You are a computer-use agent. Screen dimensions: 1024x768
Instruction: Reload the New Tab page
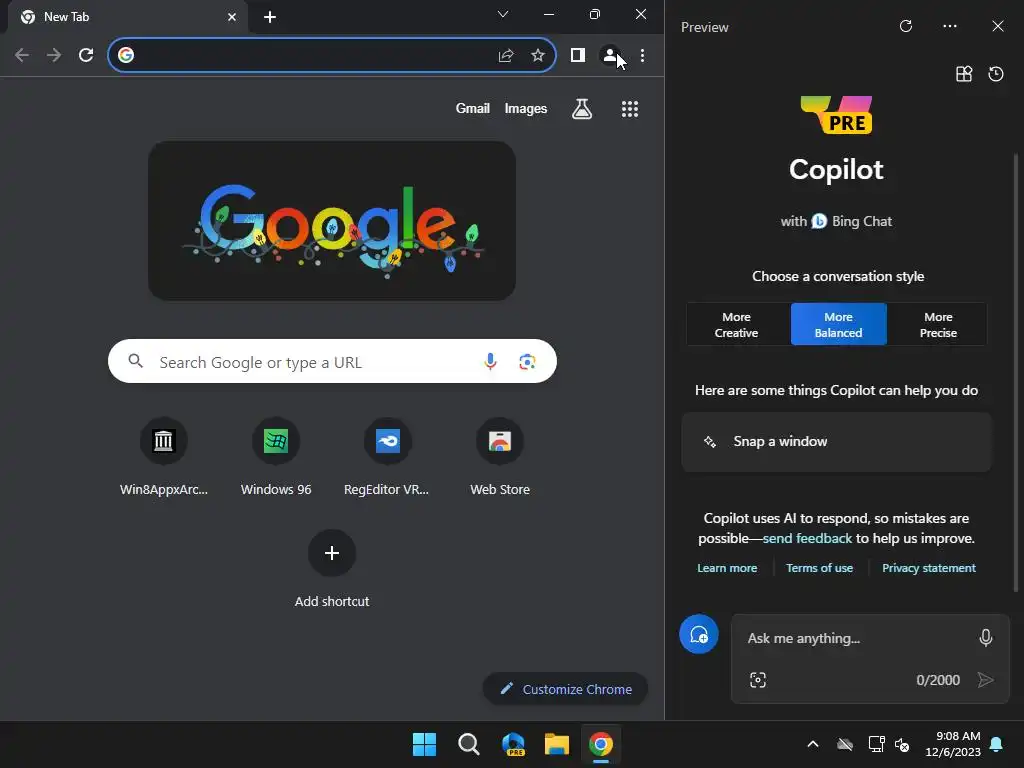86,56
